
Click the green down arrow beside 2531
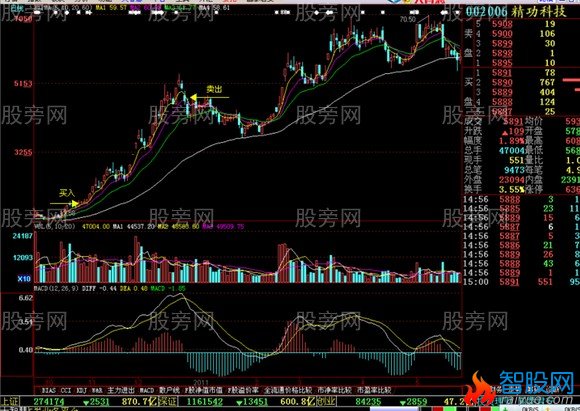click(86, 402)
